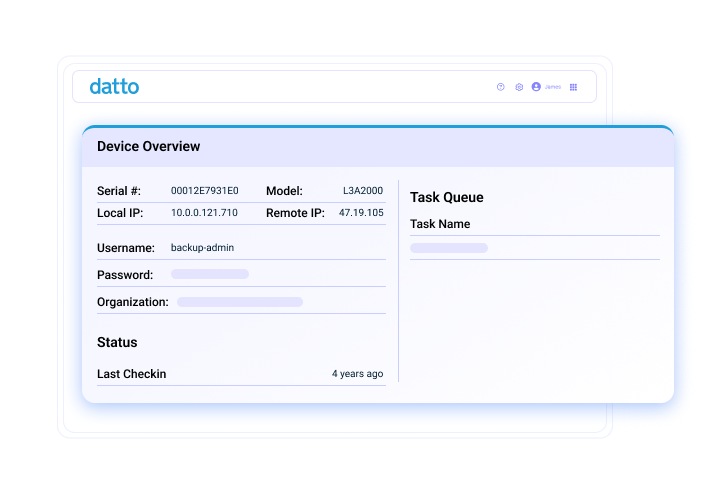Click the Last Checkin label
The height and width of the screenshot is (494, 706).
click(x=131, y=374)
